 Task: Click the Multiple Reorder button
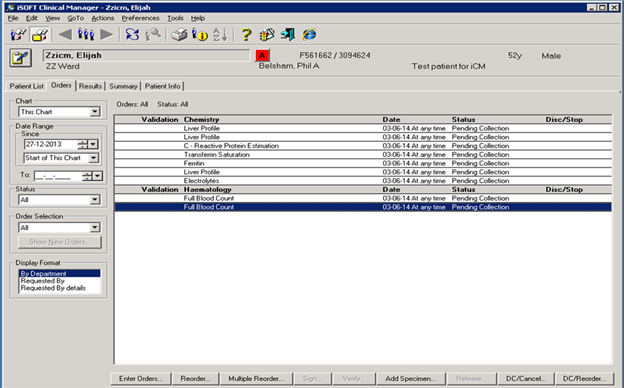point(256,378)
